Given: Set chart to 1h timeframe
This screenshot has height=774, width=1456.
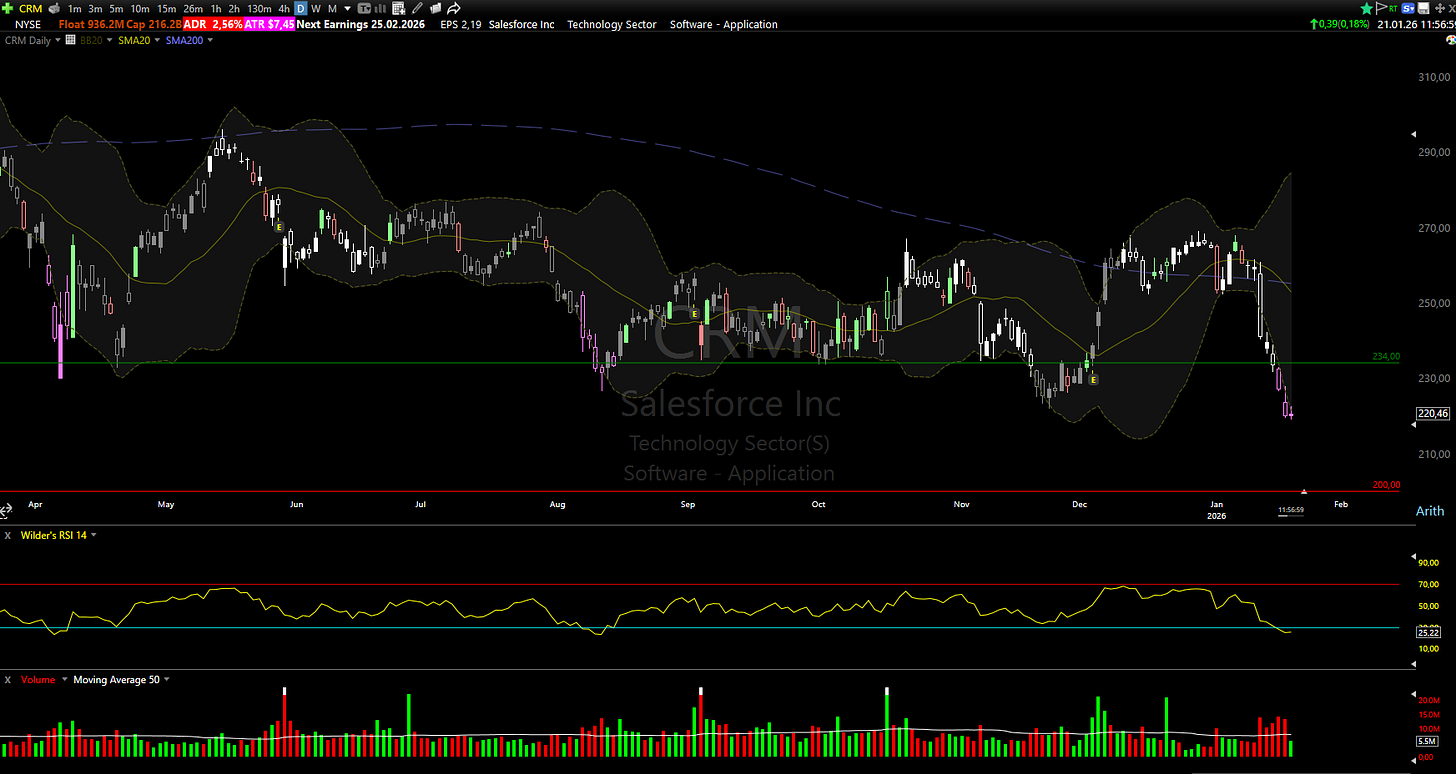Looking at the screenshot, I should pos(216,8).
